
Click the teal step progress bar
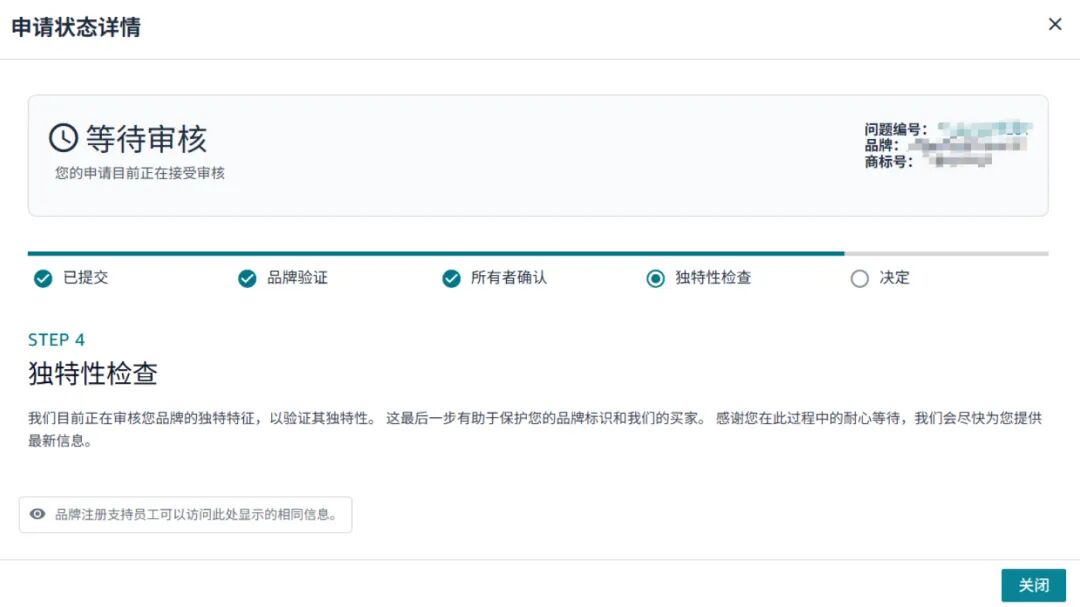(436, 254)
